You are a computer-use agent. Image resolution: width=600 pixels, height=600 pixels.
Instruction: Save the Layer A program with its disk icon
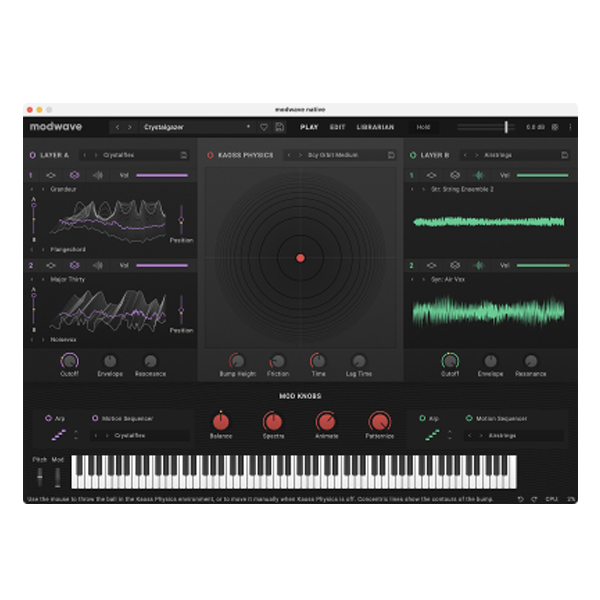pyautogui.click(x=184, y=155)
